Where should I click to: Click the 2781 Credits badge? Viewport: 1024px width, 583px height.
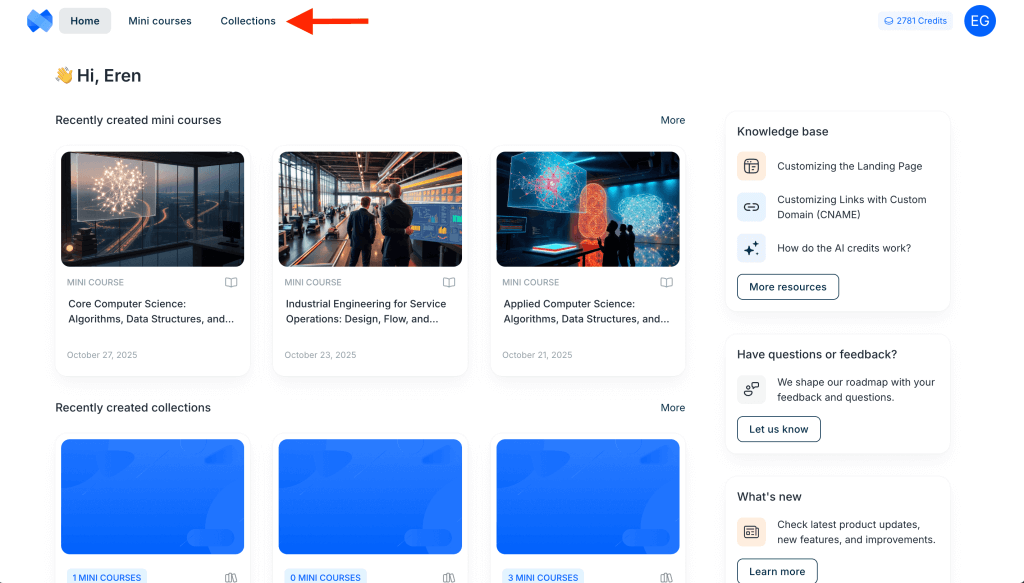pos(915,21)
